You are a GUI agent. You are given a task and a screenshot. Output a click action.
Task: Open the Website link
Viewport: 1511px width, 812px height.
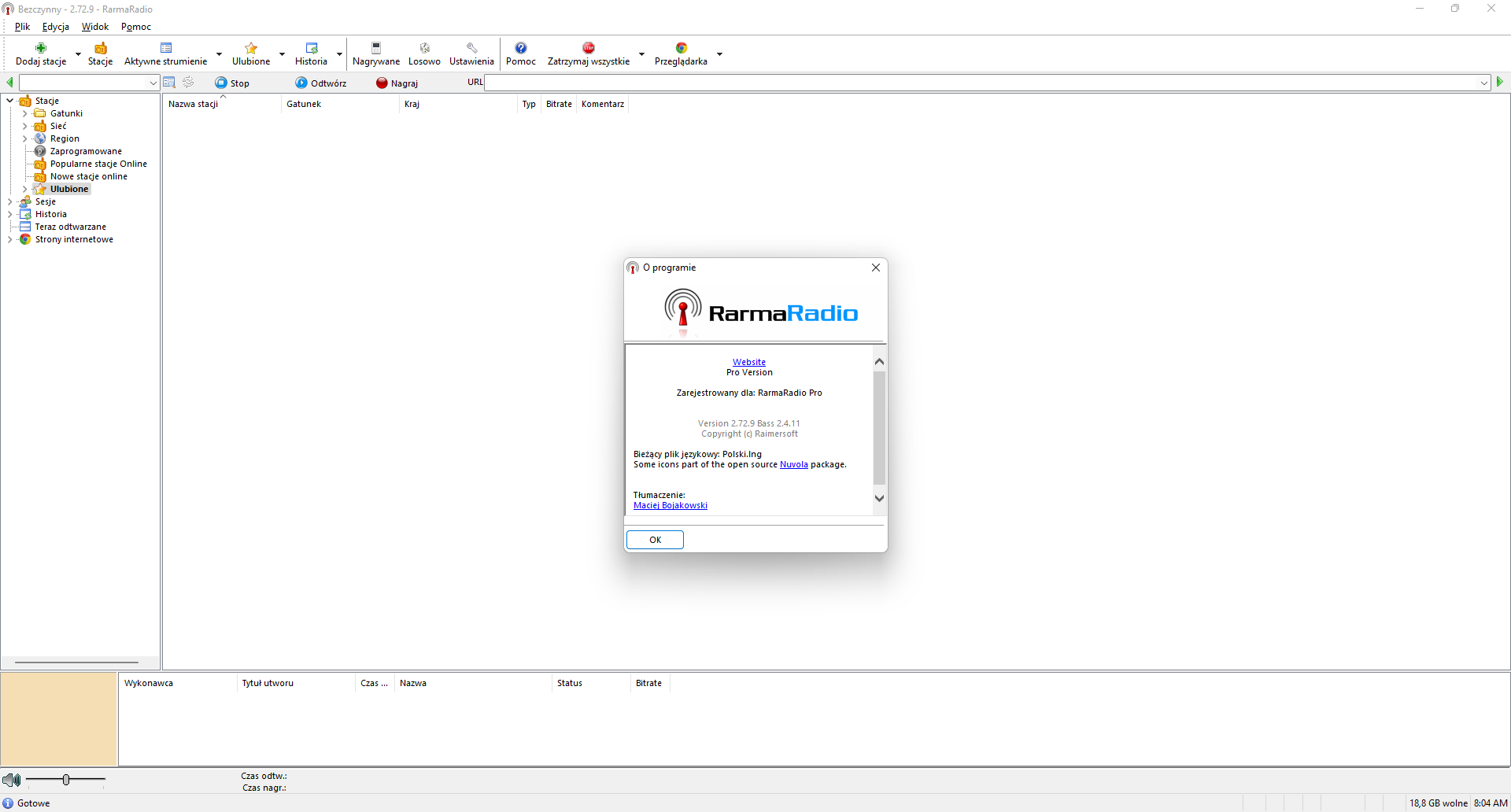tap(749, 362)
